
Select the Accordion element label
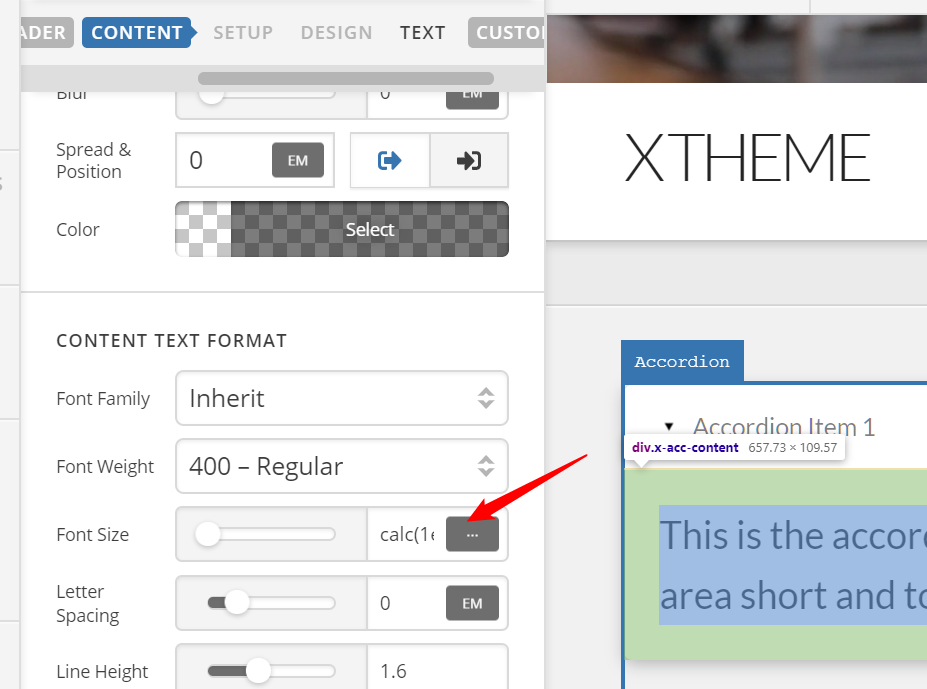coord(682,361)
